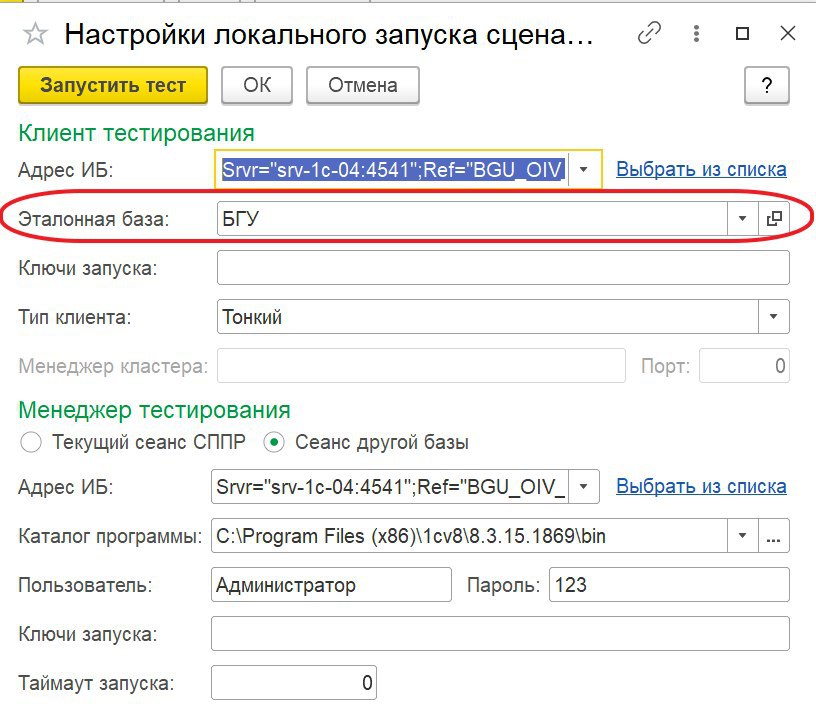The width and height of the screenshot is (816, 717).
Task: Open the three-dot more actions menu
Action: (x=696, y=34)
